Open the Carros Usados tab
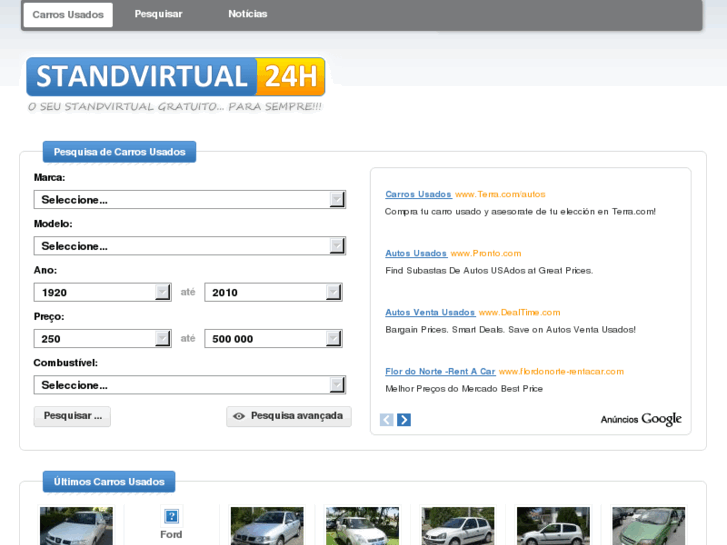Image resolution: width=727 pixels, height=545 pixels. click(68, 15)
